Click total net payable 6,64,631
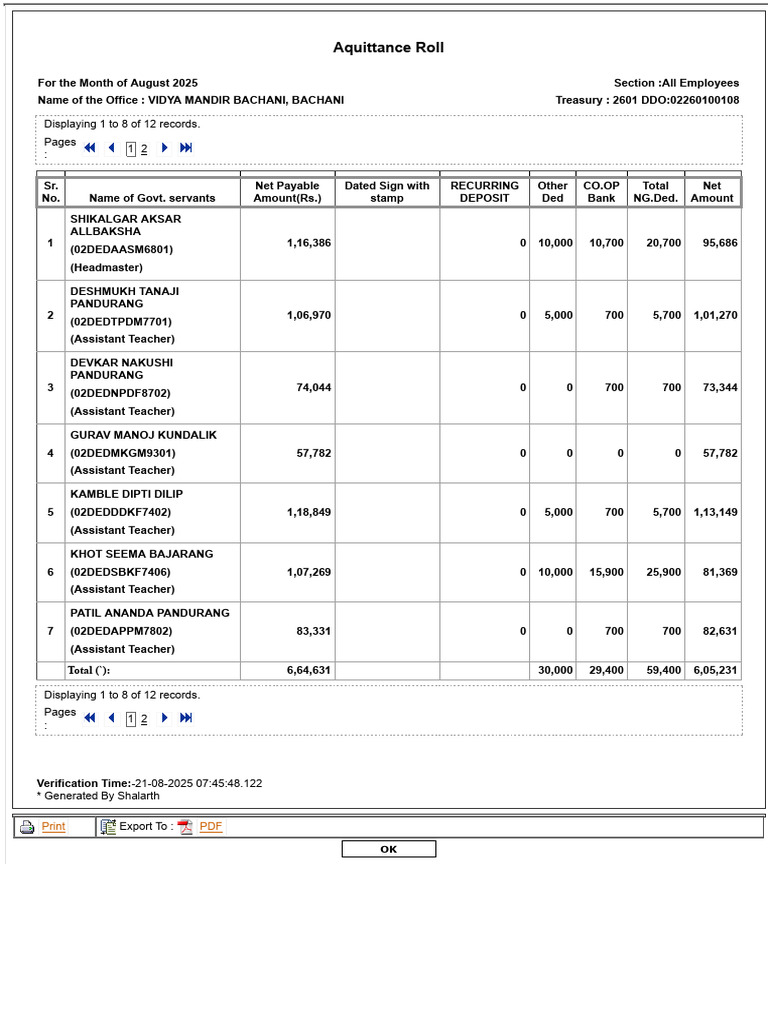This screenshot has width=768, height=1024. (309, 671)
